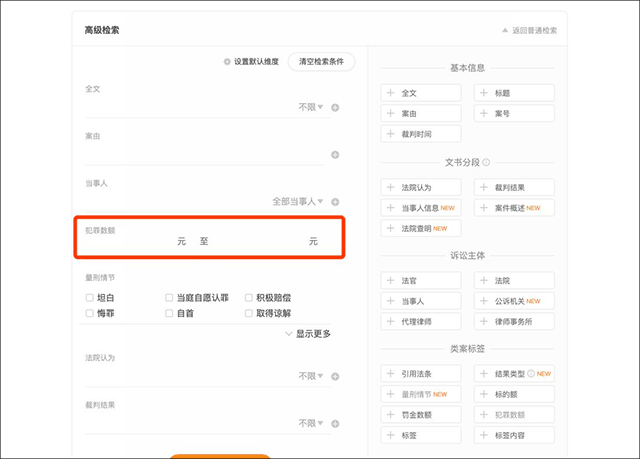Click the plus icon on the 裁判结果 row
Image resolution: width=640 pixels, height=459 pixels.
point(335,424)
